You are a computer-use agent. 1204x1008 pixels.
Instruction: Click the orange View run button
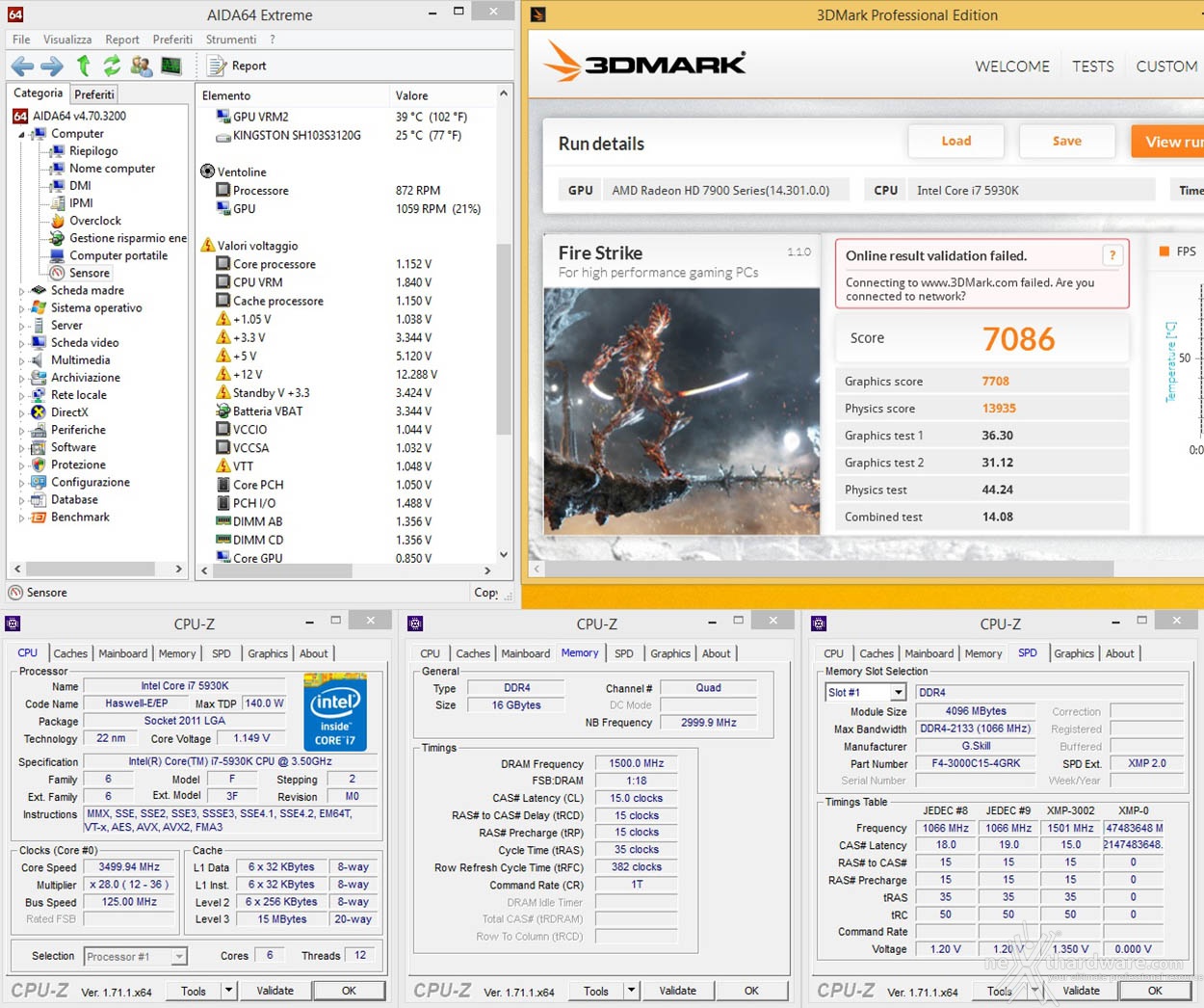click(x=1167, y=142)
